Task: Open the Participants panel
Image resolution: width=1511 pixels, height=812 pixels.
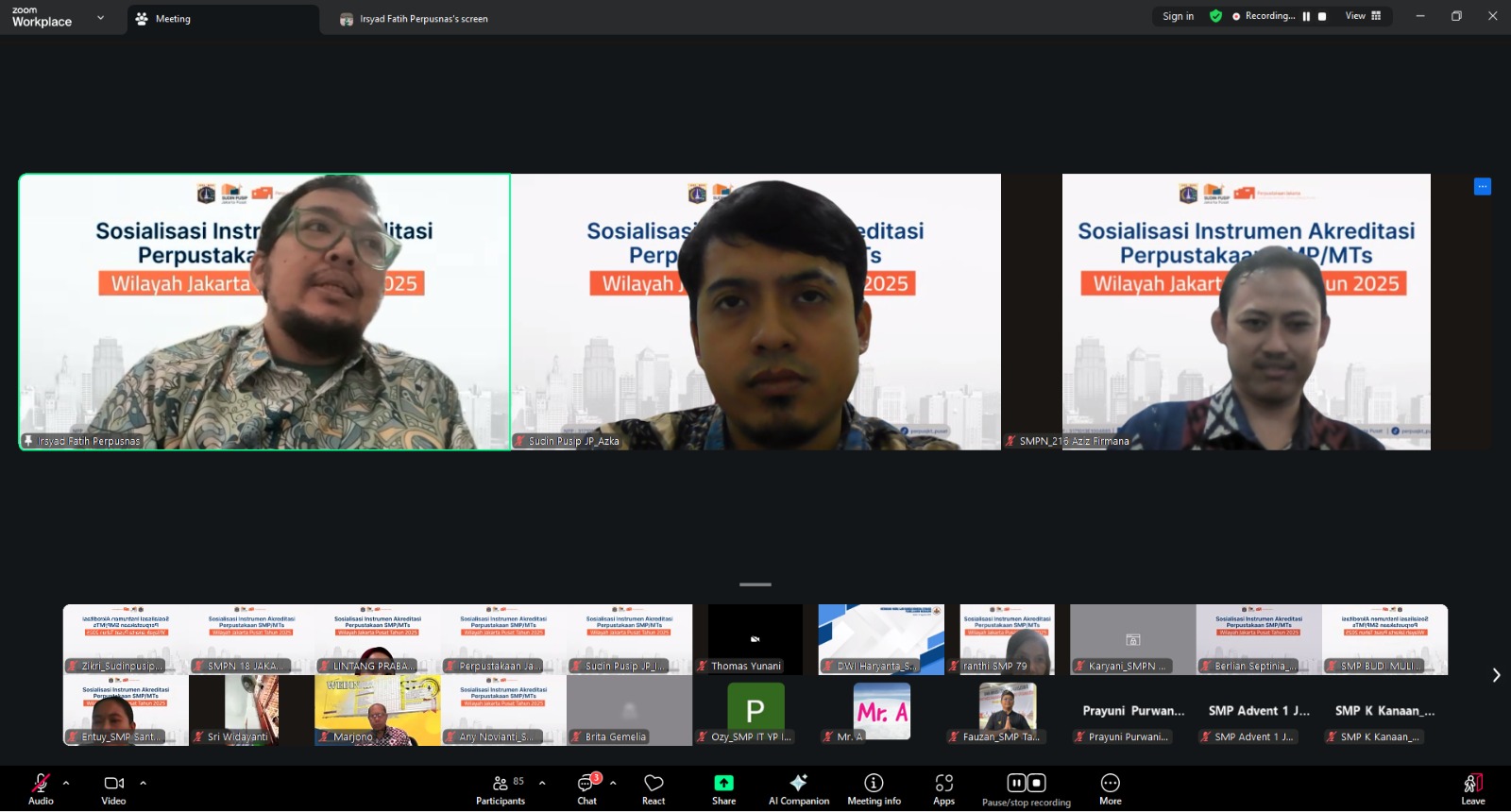Action: pos(501,788)
